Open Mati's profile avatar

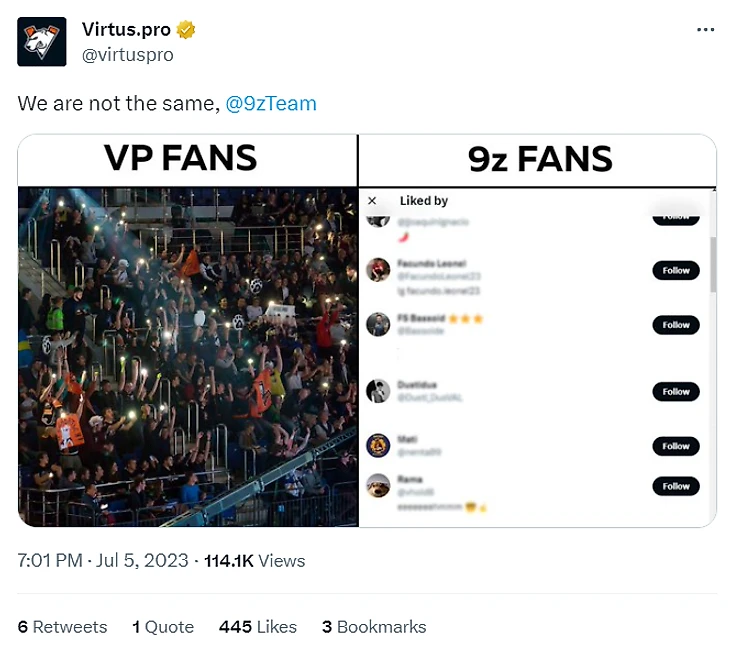coord(377,446)
